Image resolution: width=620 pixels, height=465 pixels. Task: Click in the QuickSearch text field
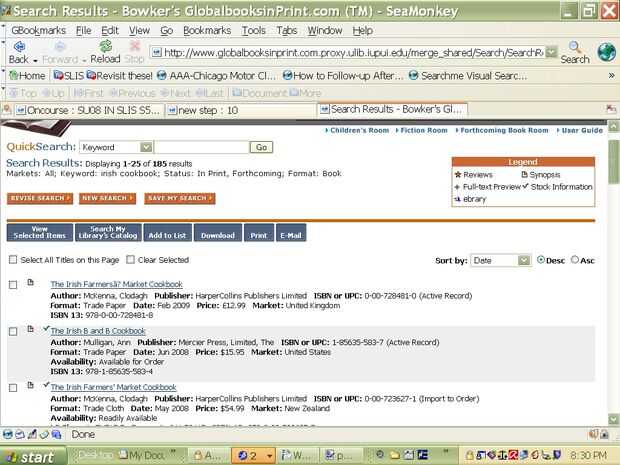(x=201, y=147)
